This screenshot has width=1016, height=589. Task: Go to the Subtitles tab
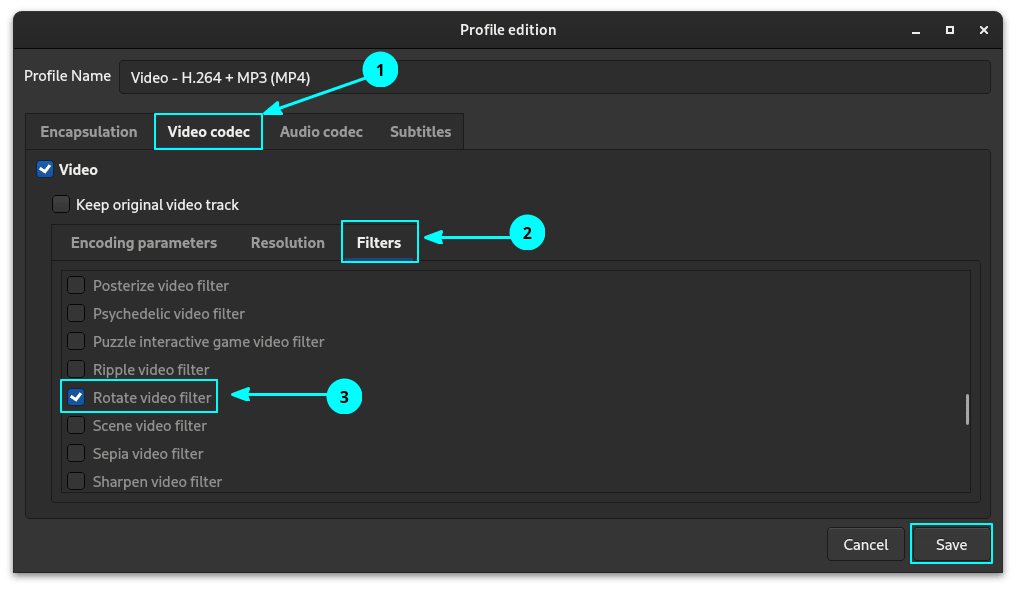click(x=420, y=132)
